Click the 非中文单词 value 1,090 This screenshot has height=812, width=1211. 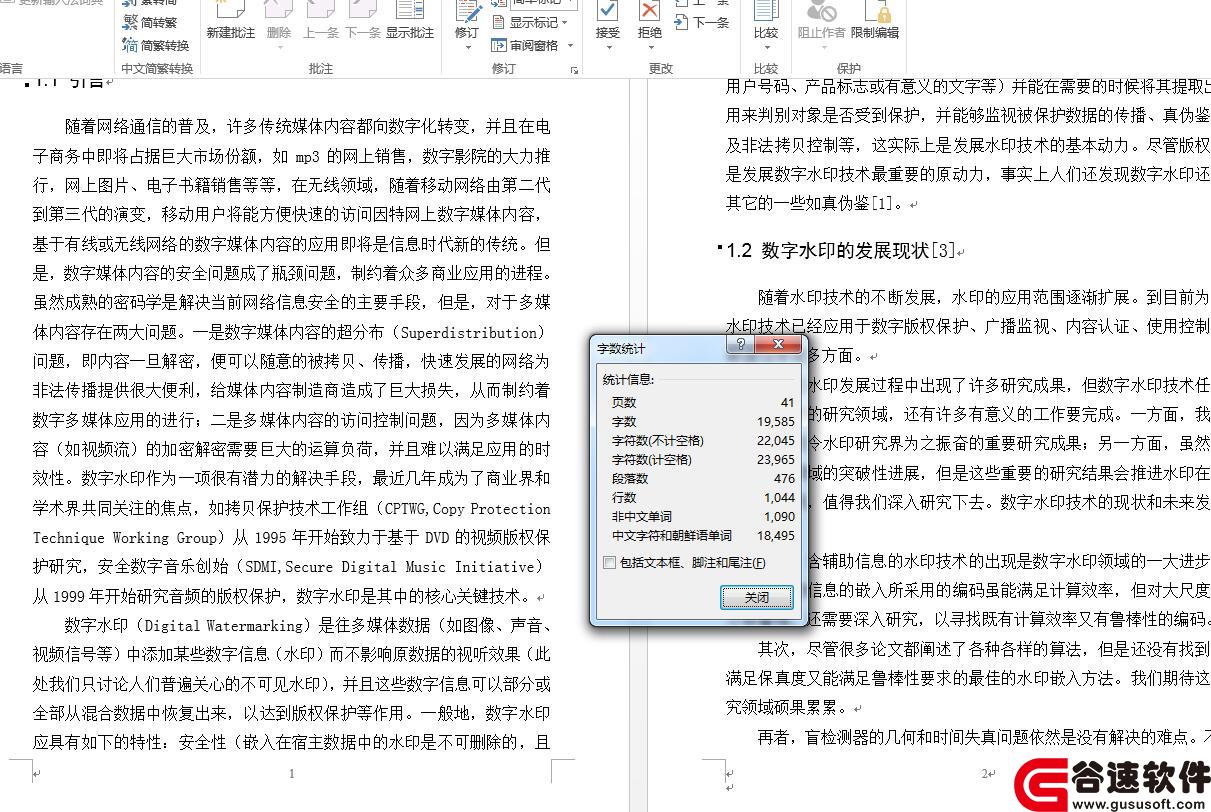click(779, 516)
